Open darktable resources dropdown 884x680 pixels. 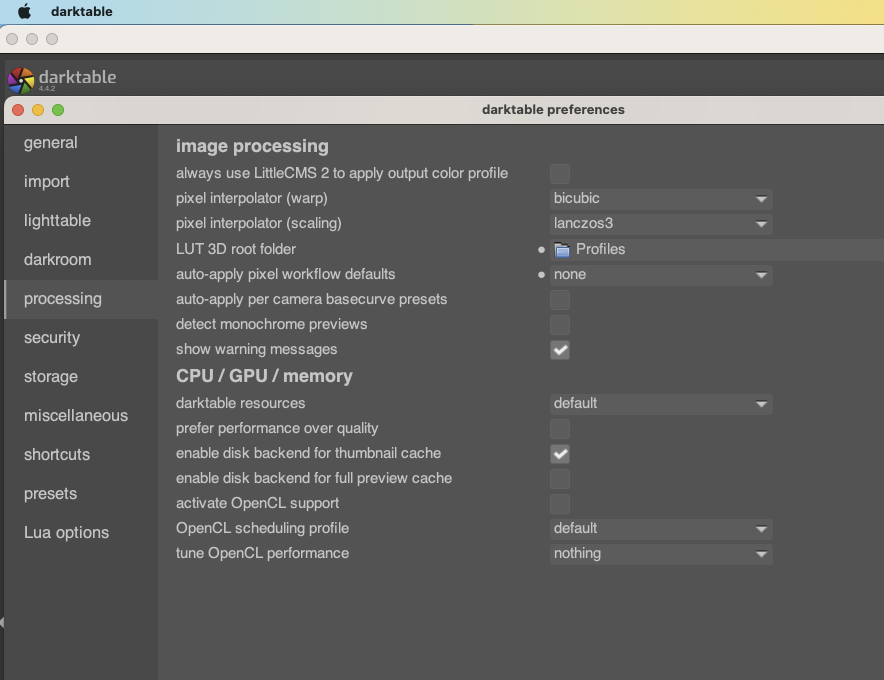[661, 404]
